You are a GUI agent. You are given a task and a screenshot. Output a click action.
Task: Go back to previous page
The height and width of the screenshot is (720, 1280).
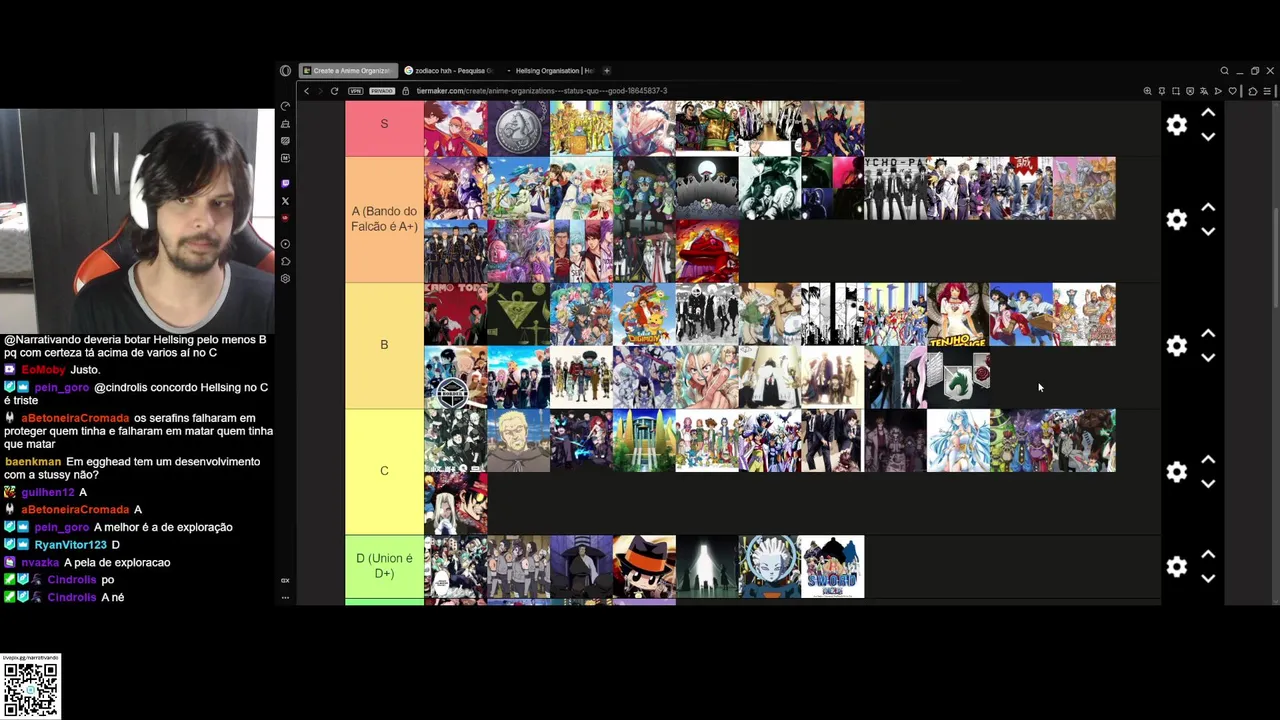coord(306,91)
